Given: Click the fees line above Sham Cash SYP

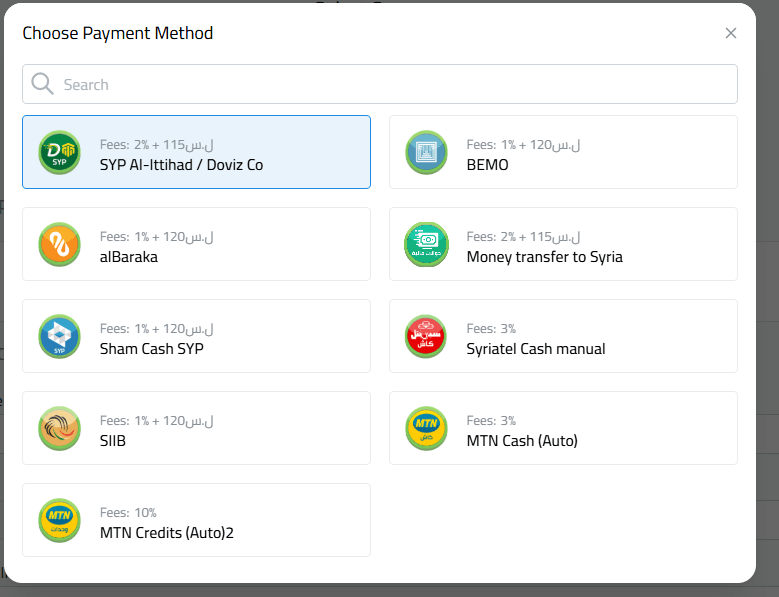Looking at the screenshot, I should (156, 329).
